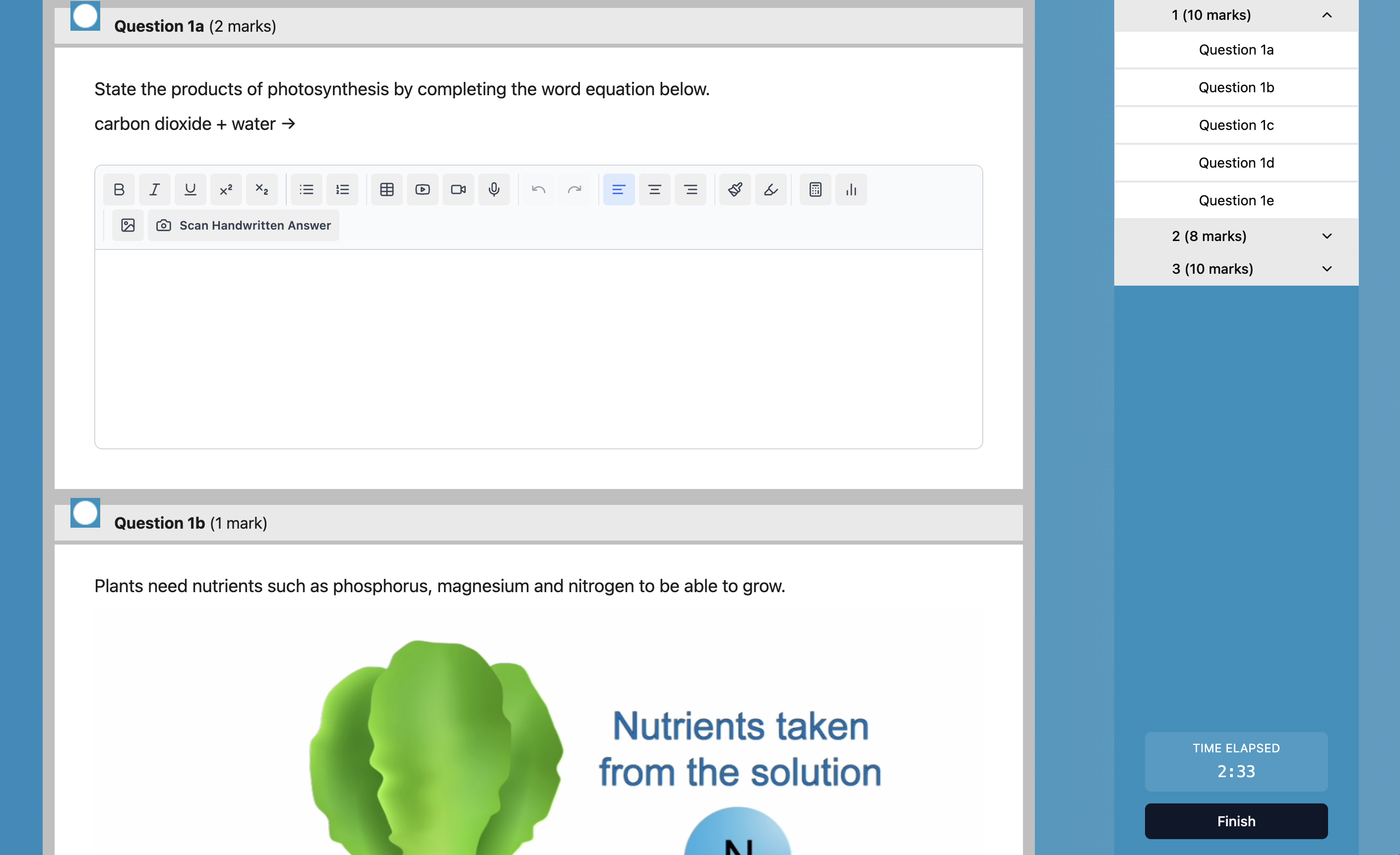The width and height of the screenshot is (1400, 855).
Task: Click inside the empty answer text area
Action: pos(537,347)
